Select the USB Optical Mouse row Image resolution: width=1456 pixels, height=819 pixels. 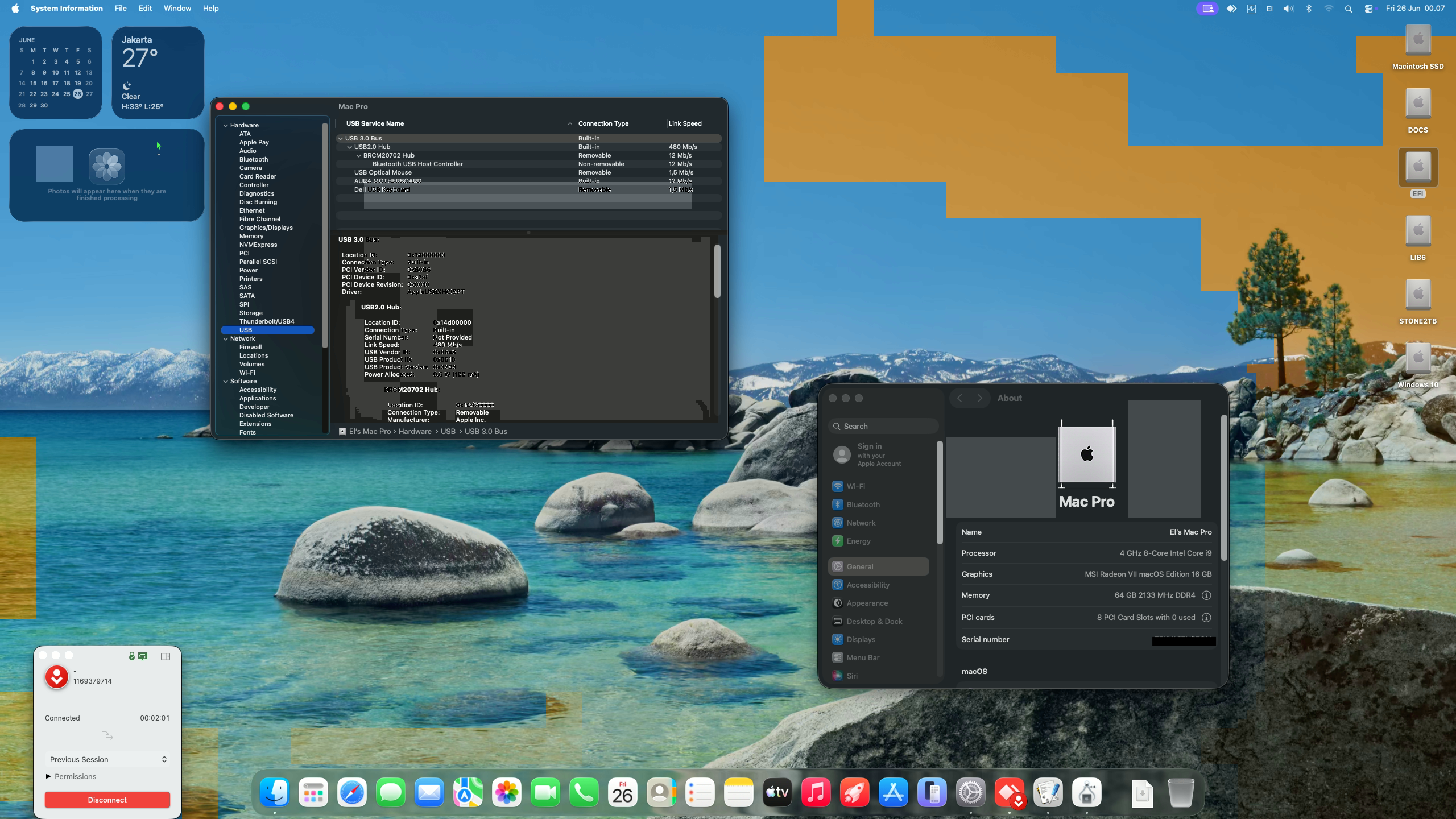pyautogui.click(x=529, y=172)
